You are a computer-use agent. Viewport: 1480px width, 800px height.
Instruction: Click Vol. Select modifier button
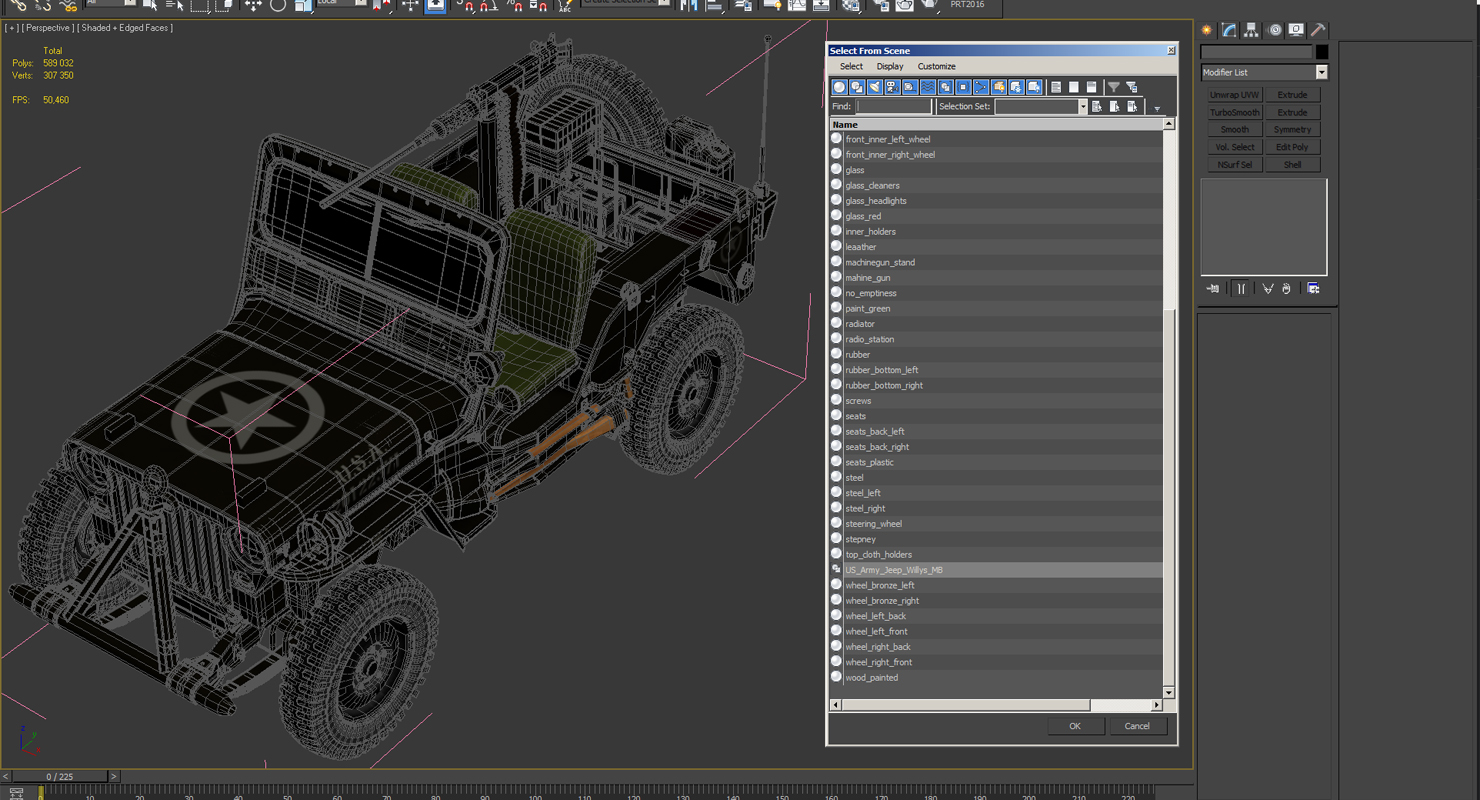coord(1235,147)
